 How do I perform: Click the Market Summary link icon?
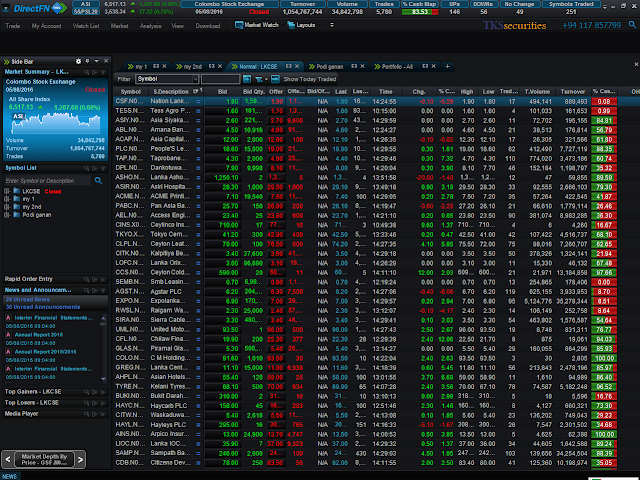(87, 72)
